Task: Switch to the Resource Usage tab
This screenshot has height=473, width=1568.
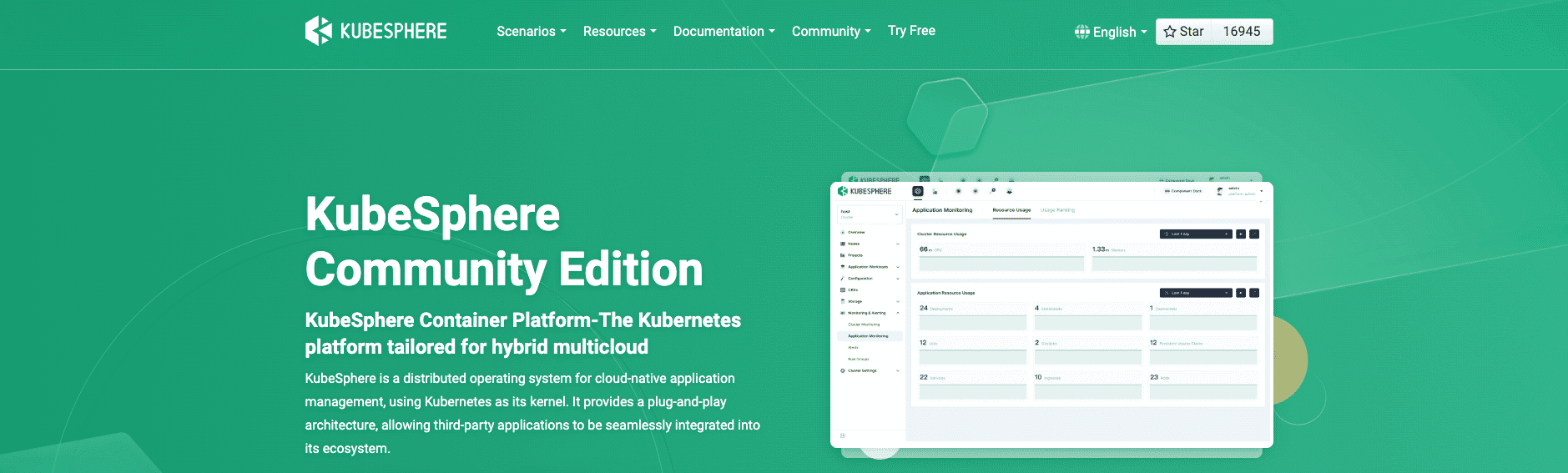Action: pyautogui.click(x=1011, y=210)
